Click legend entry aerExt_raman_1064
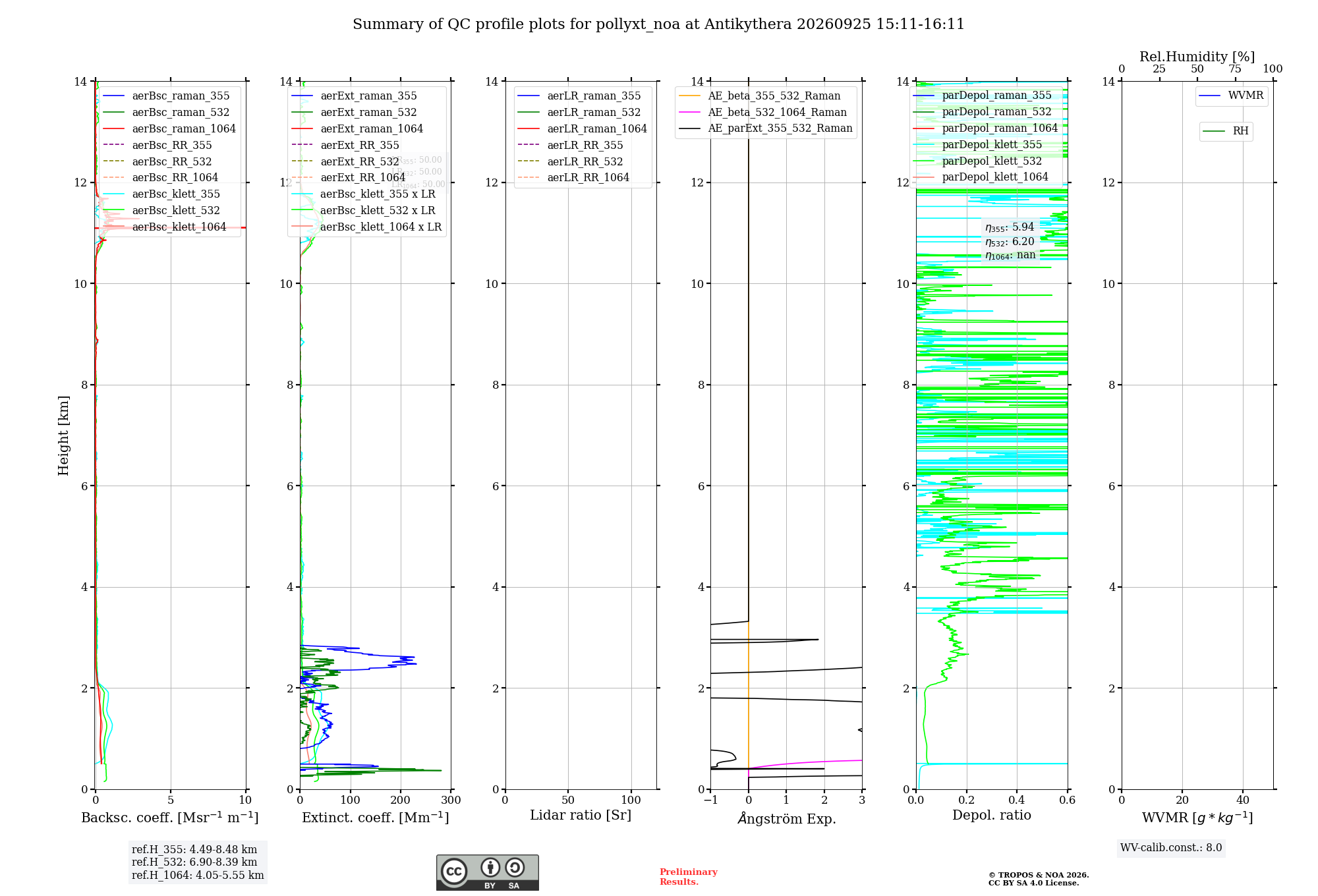The image size is (1318, 896). click(x=357, y=129)
